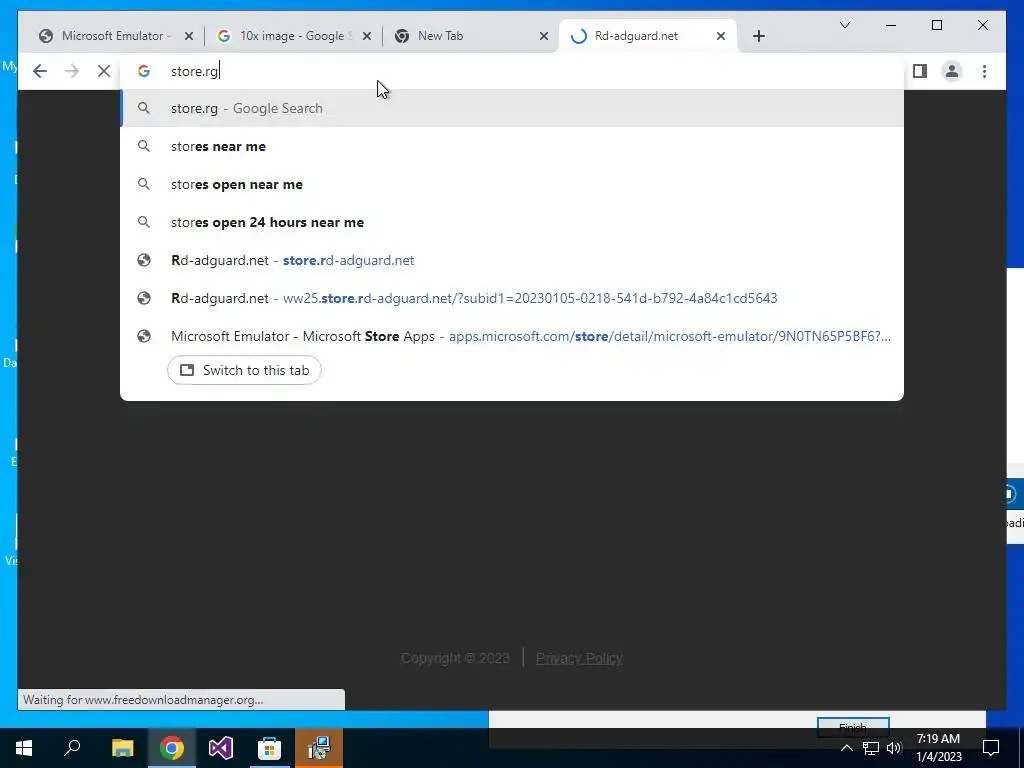Open the taskbar clock showing 7:19 AM

(x=938, y=748)
